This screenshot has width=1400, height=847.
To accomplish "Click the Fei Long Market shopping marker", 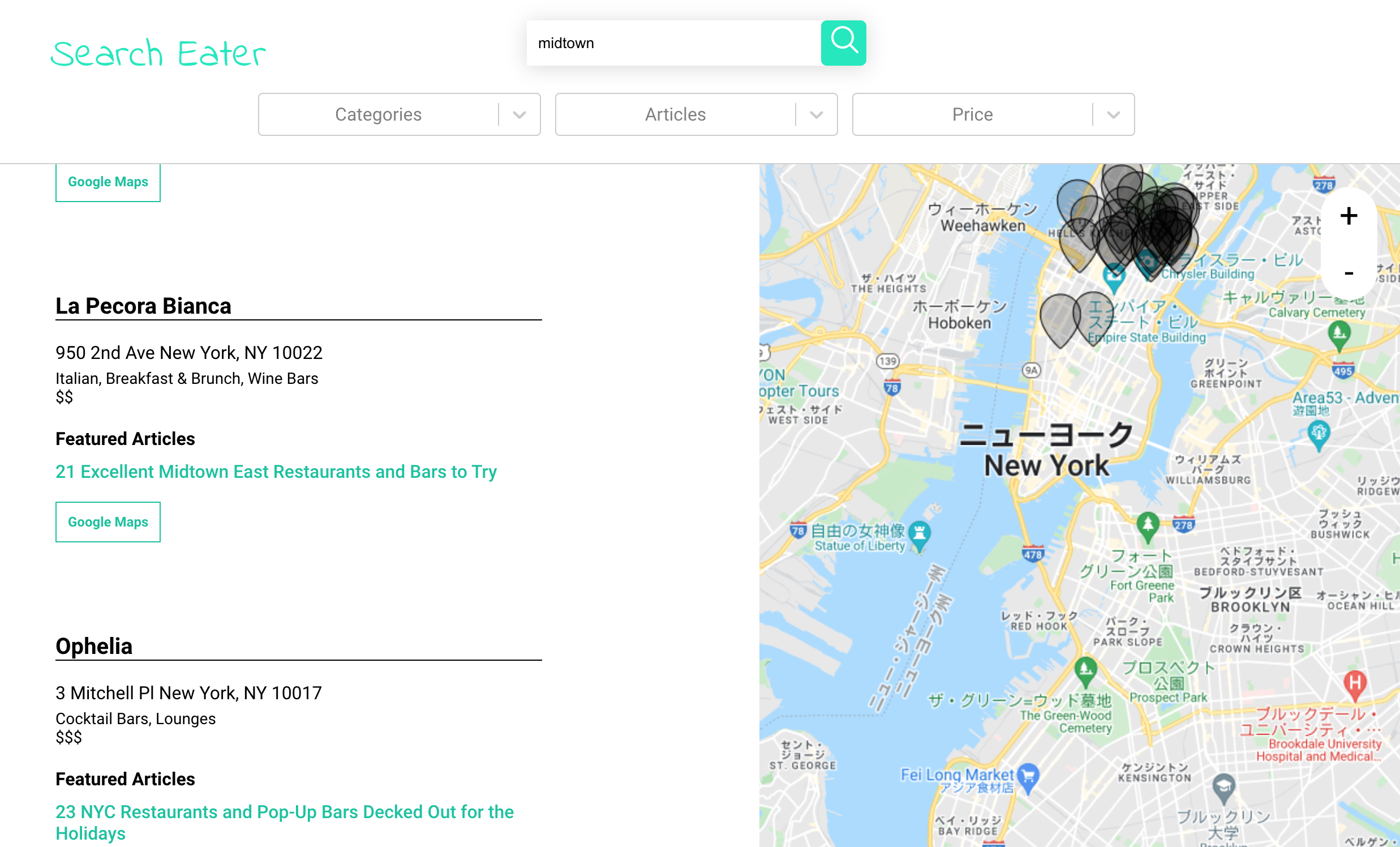I will [x=1028, y=778].
